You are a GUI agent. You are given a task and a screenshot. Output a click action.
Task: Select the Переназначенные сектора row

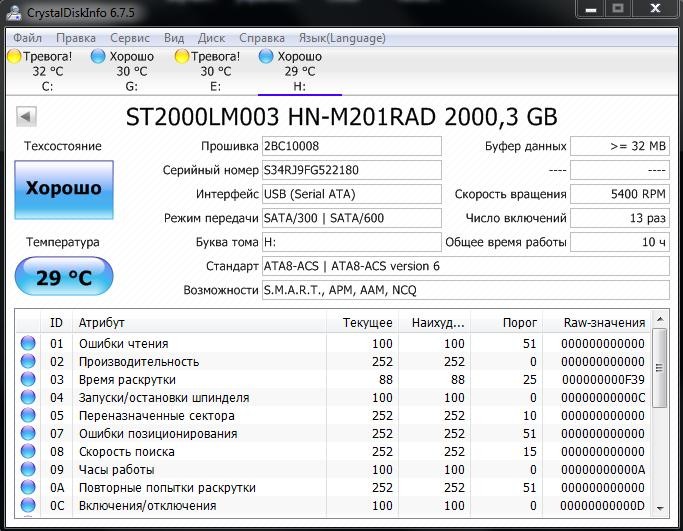pyautogui.click(x=333, y=416)
